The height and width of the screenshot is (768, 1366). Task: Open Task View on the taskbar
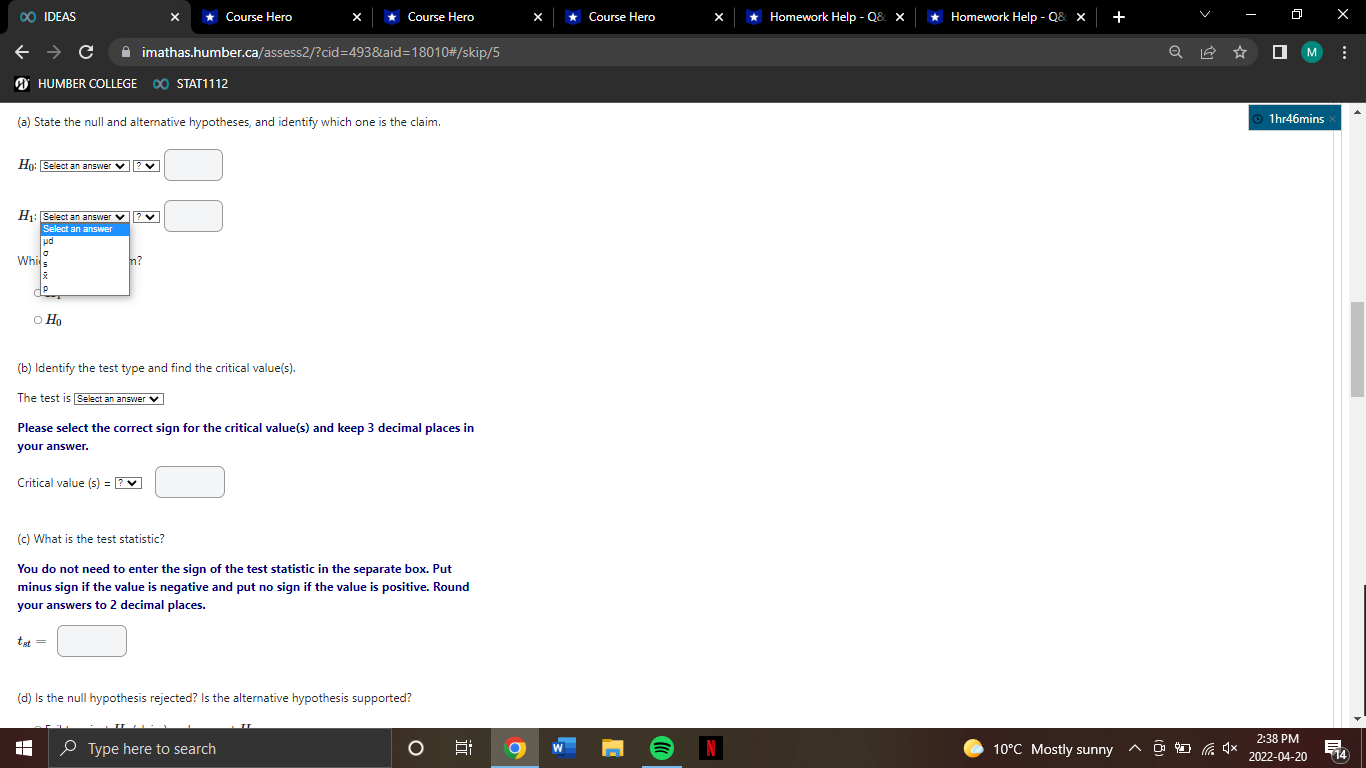click(464, 748)
